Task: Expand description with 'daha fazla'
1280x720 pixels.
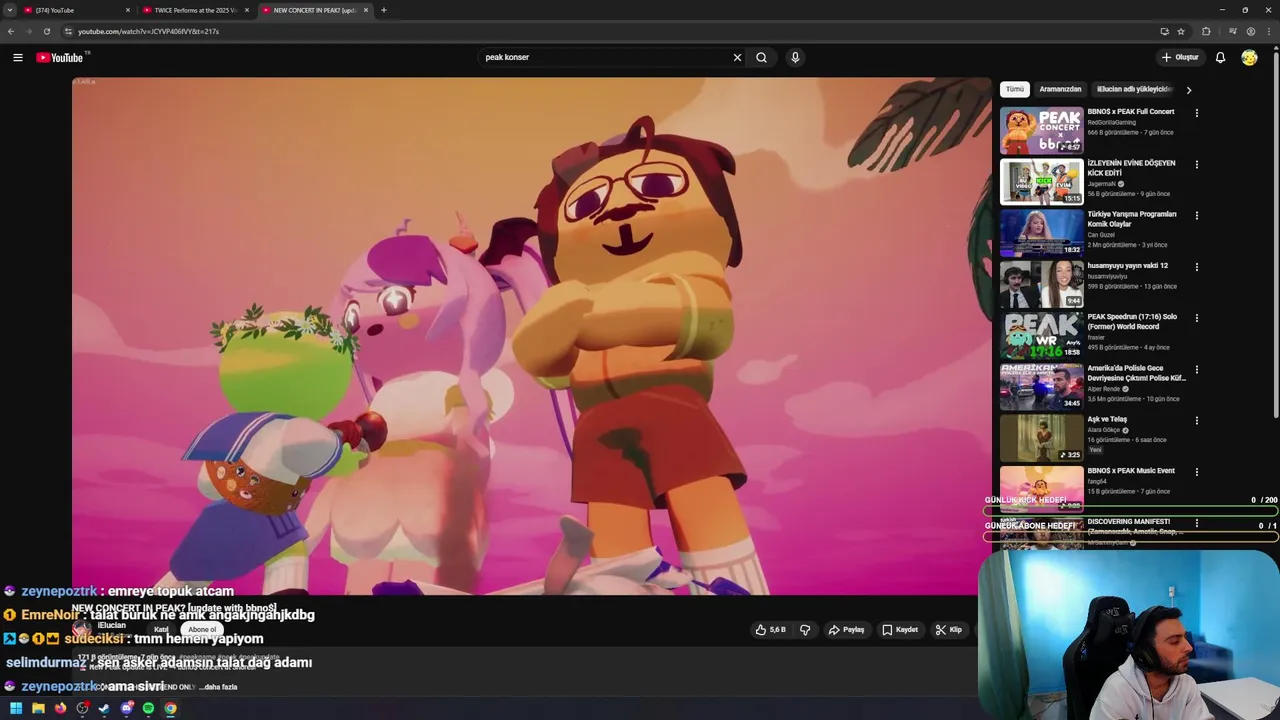Action: point(218,687)
